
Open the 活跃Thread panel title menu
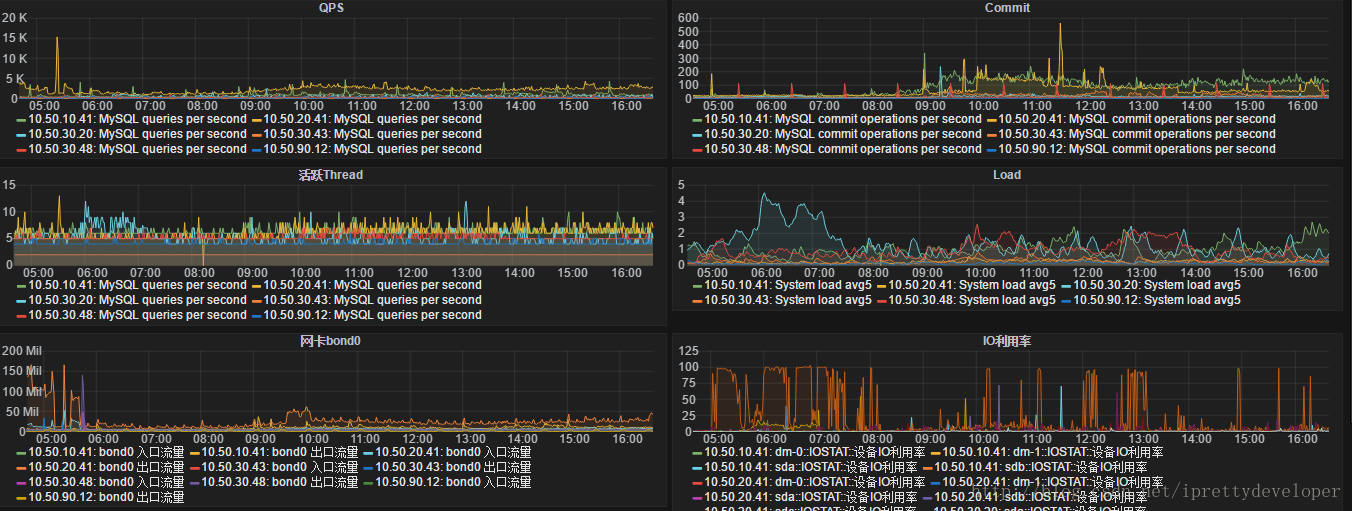click(x=331, y=174)
